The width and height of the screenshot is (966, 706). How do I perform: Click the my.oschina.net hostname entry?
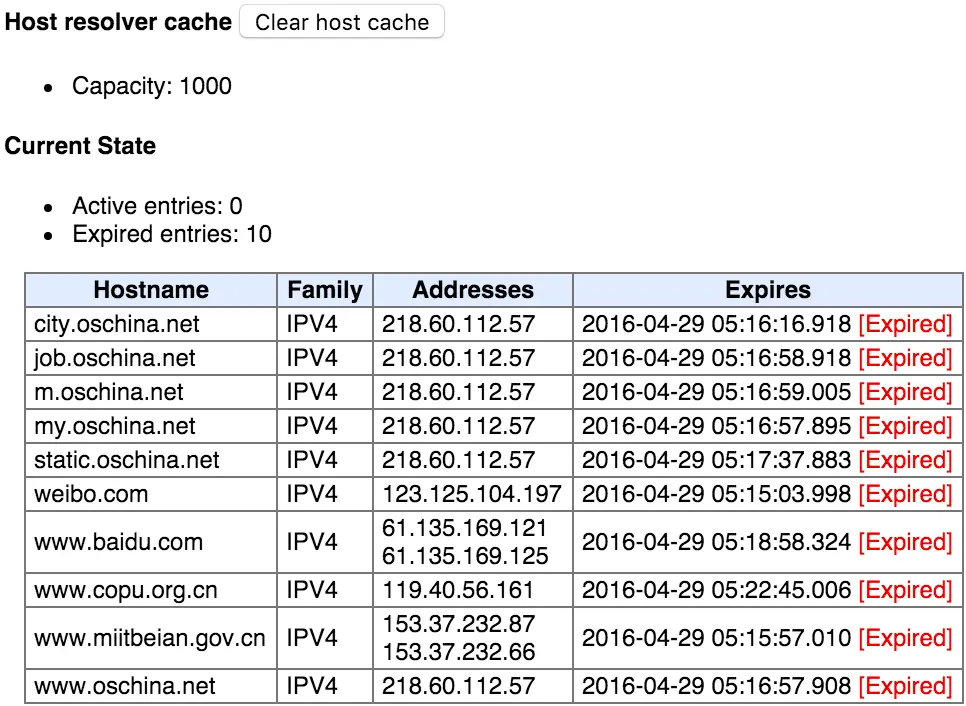[115, 426]
